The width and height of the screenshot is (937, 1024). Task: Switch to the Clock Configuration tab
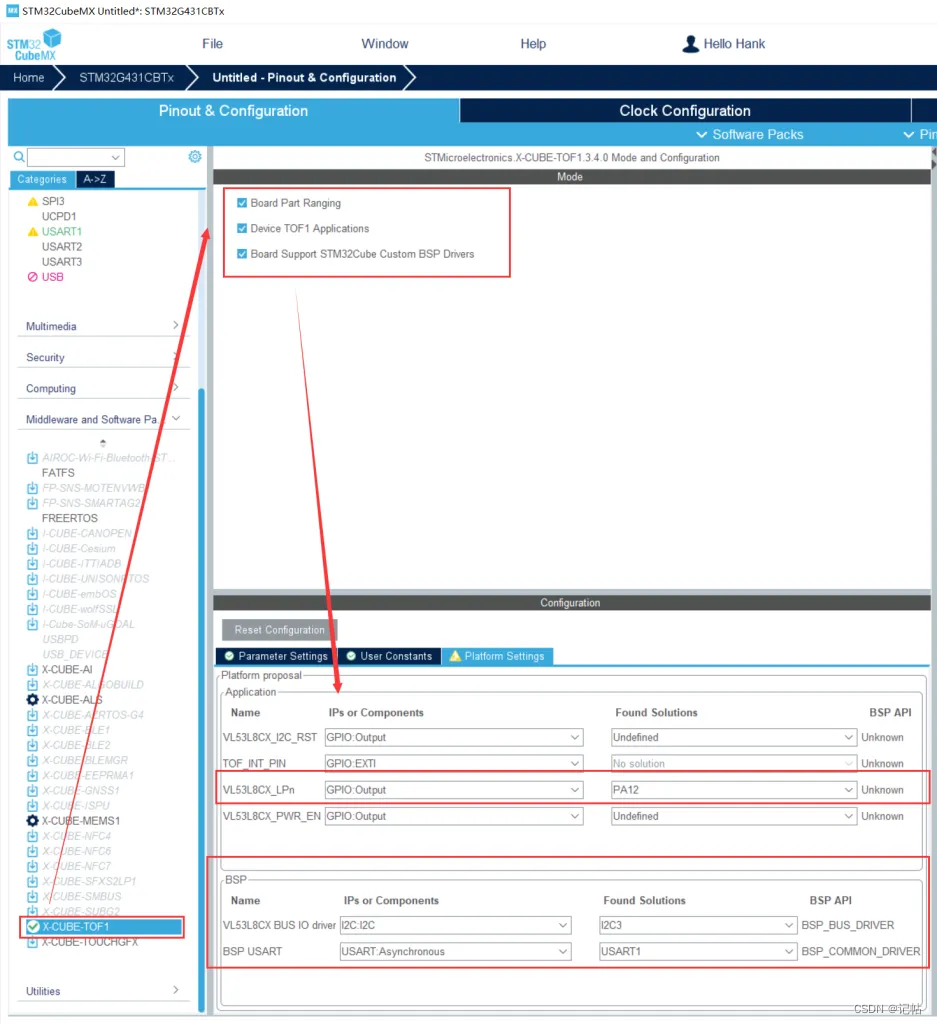(685, 110)
